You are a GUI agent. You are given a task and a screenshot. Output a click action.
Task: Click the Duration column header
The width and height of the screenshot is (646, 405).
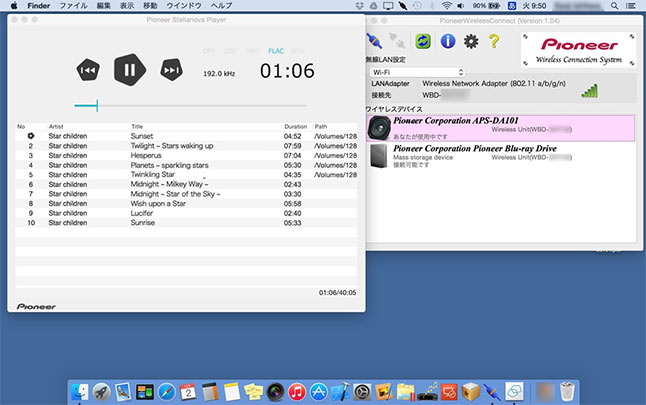click(295, 126)
